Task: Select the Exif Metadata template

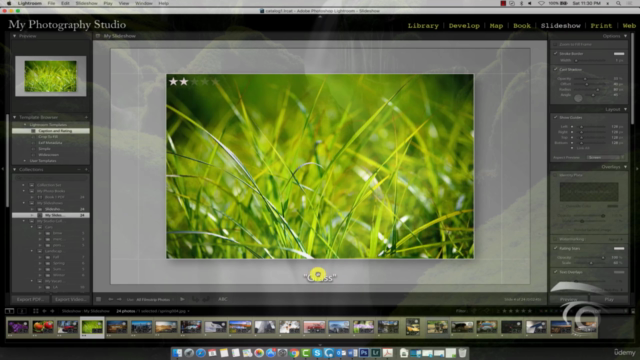Action: [51, 143]
